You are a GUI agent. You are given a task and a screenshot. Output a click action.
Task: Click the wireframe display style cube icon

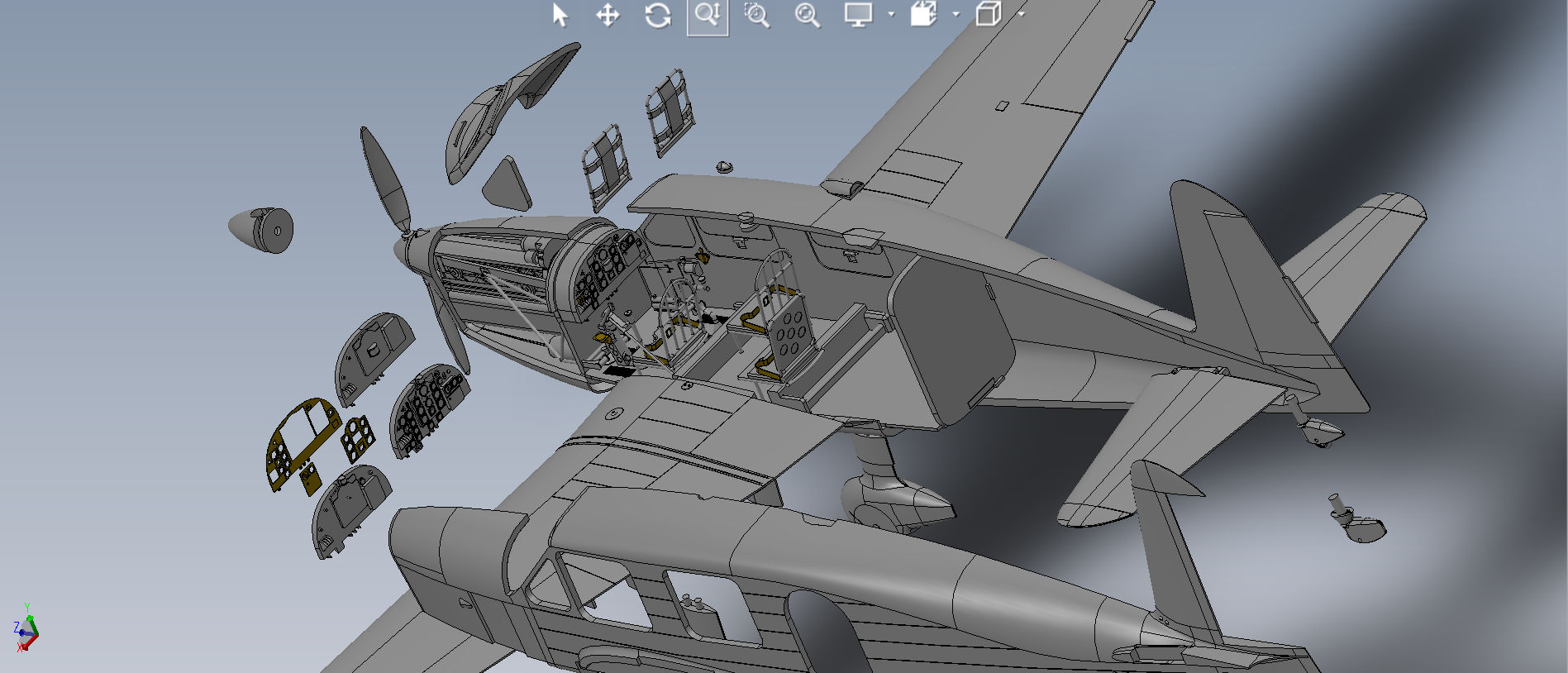(x=989, y=14)
